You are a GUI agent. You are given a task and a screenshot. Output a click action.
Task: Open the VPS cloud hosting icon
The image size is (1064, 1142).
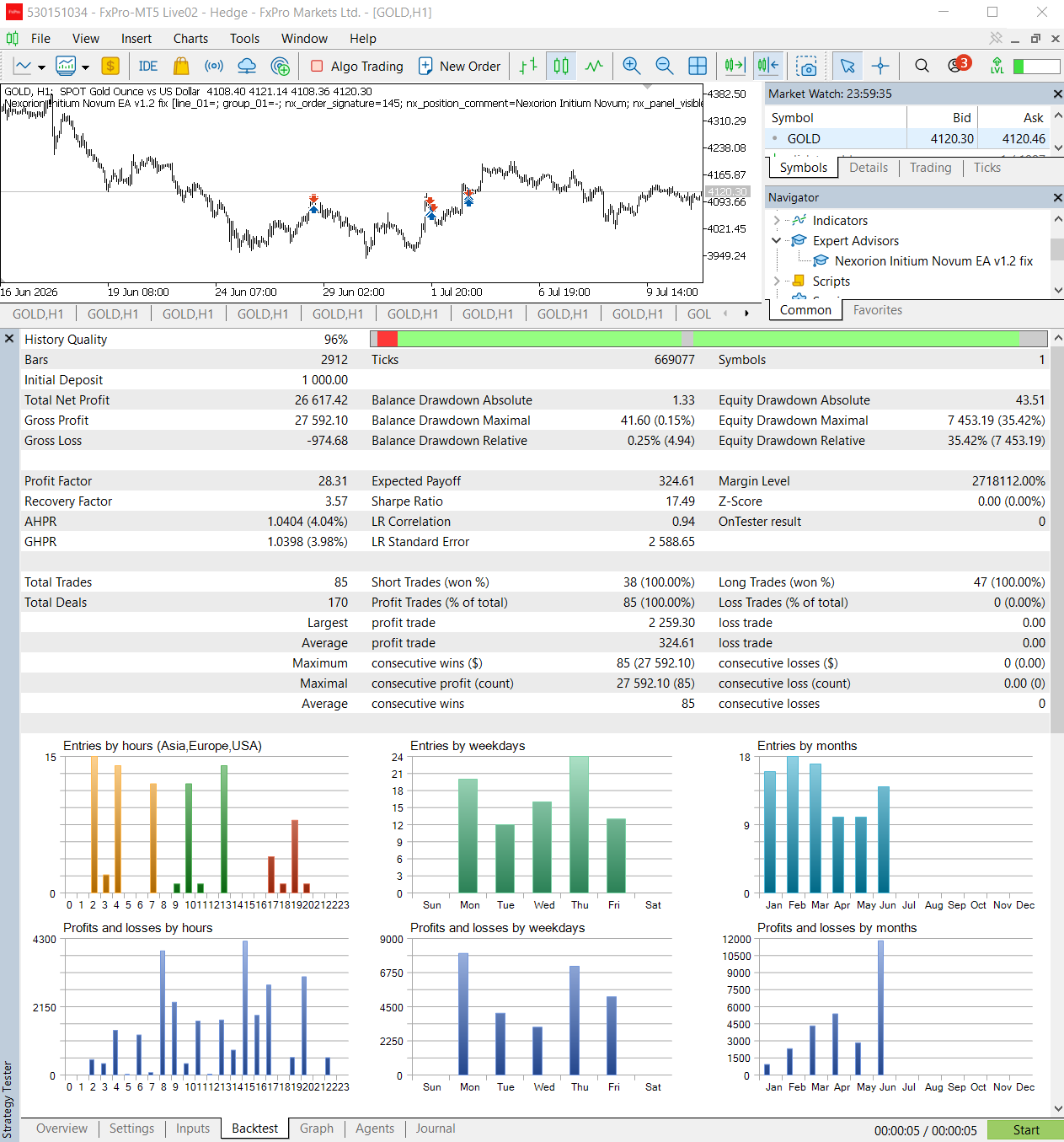[247, 66]
